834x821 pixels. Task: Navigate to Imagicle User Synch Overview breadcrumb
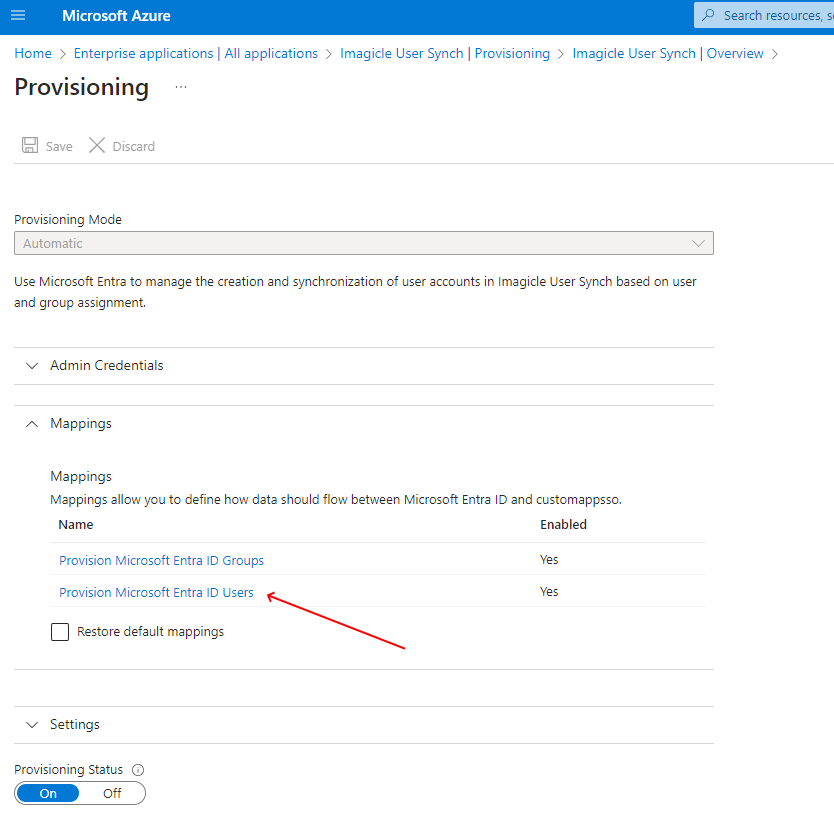click(667, 53)
